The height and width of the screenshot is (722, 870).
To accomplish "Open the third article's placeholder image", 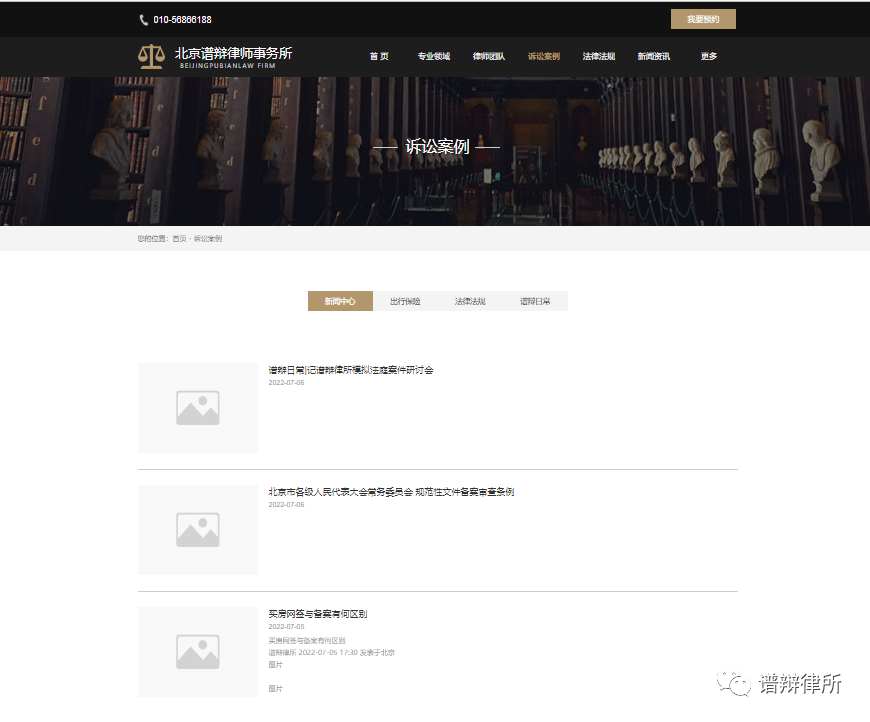I will tap(198, 652).
